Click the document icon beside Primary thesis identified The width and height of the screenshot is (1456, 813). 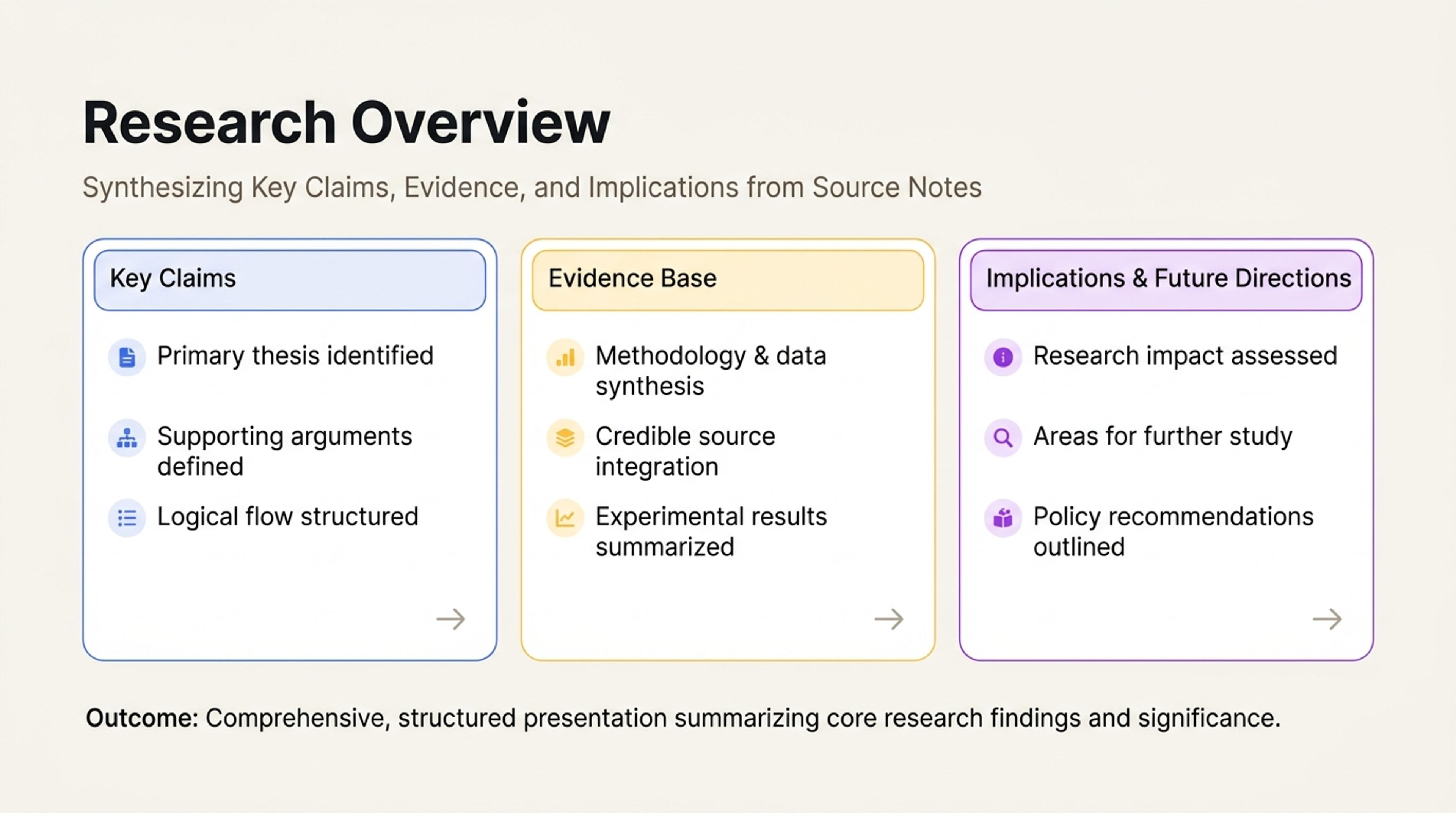[127, 357]
